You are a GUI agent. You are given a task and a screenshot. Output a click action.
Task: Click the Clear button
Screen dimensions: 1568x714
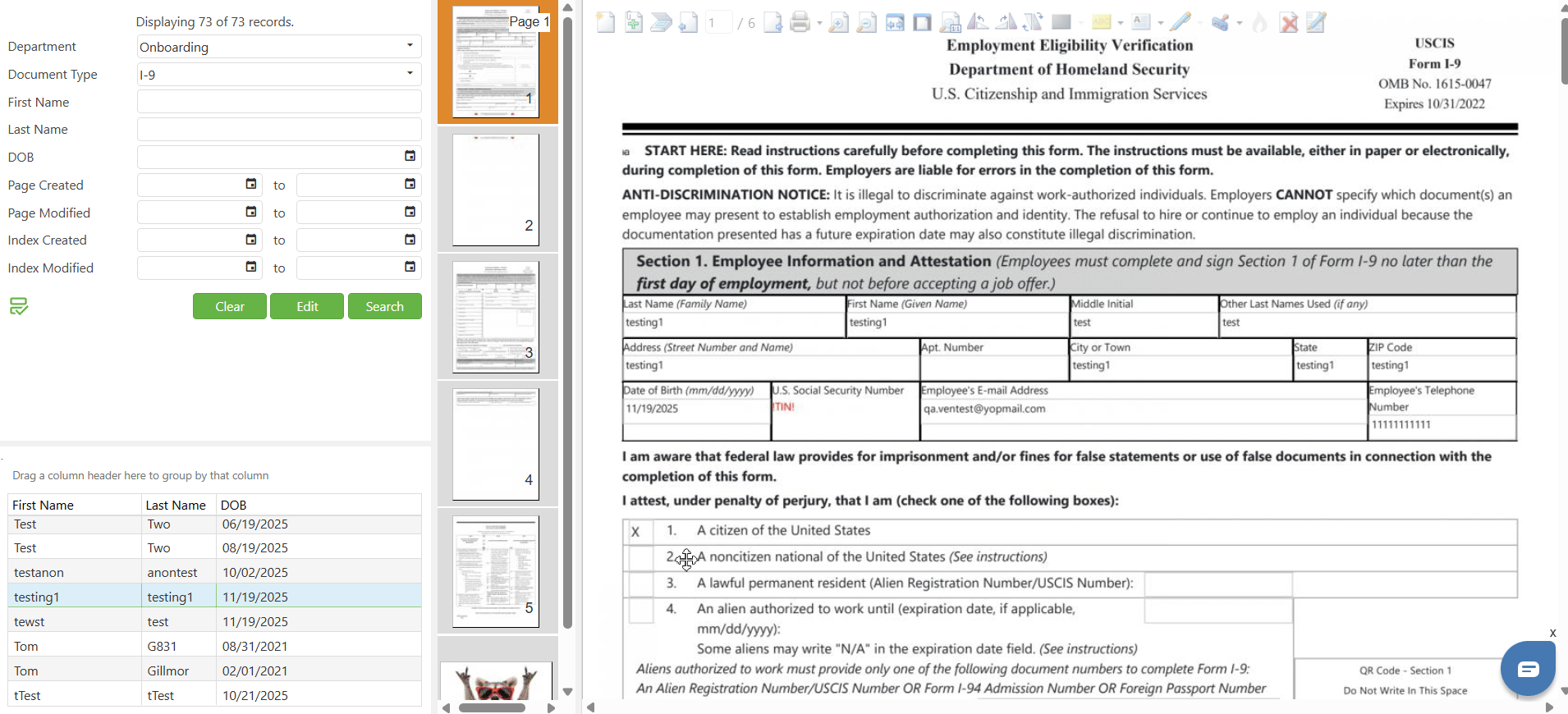pyautogui.click(x=230, y=306)
